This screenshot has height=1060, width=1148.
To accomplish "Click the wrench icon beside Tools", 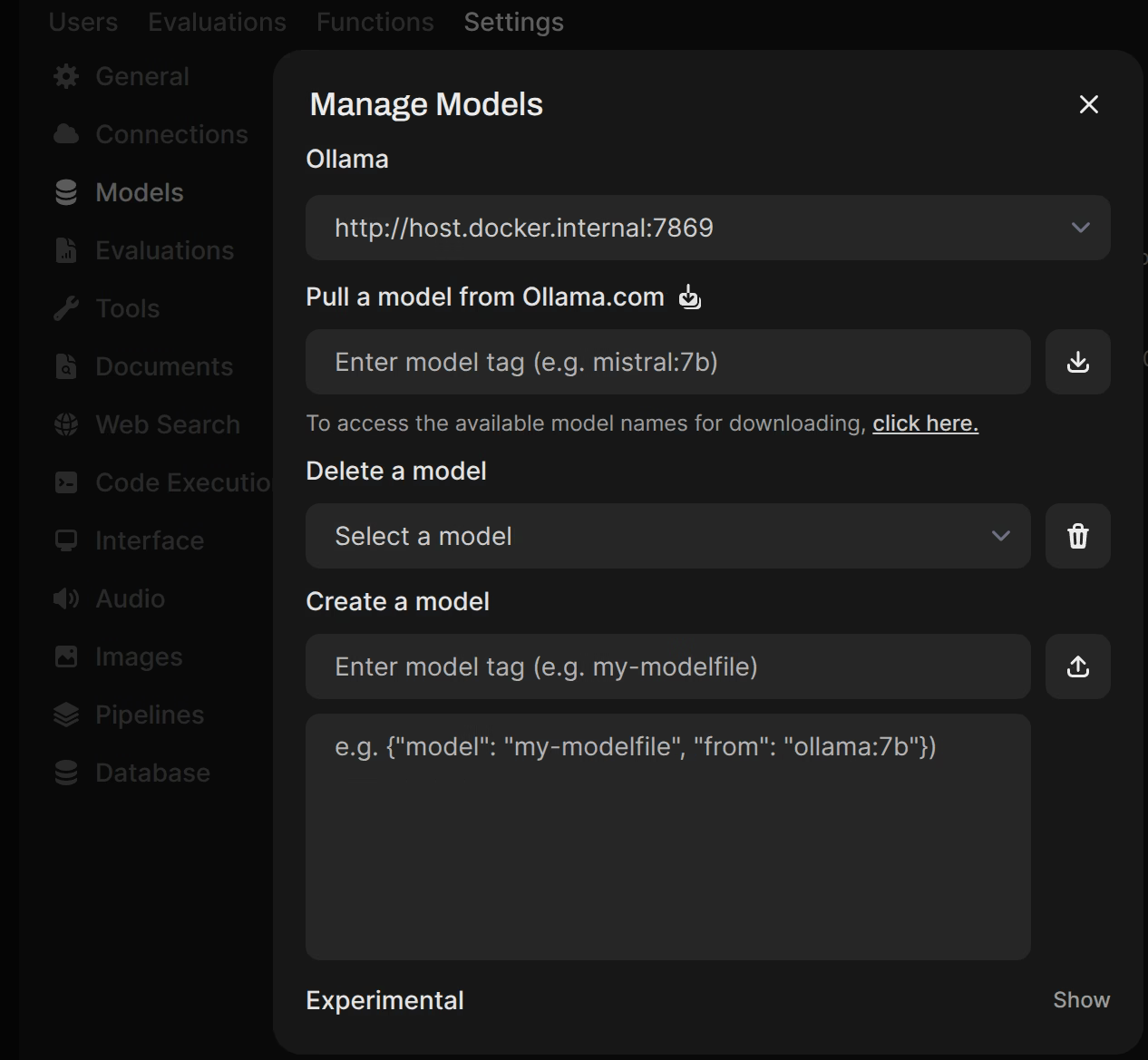I will tap(66, 308).
